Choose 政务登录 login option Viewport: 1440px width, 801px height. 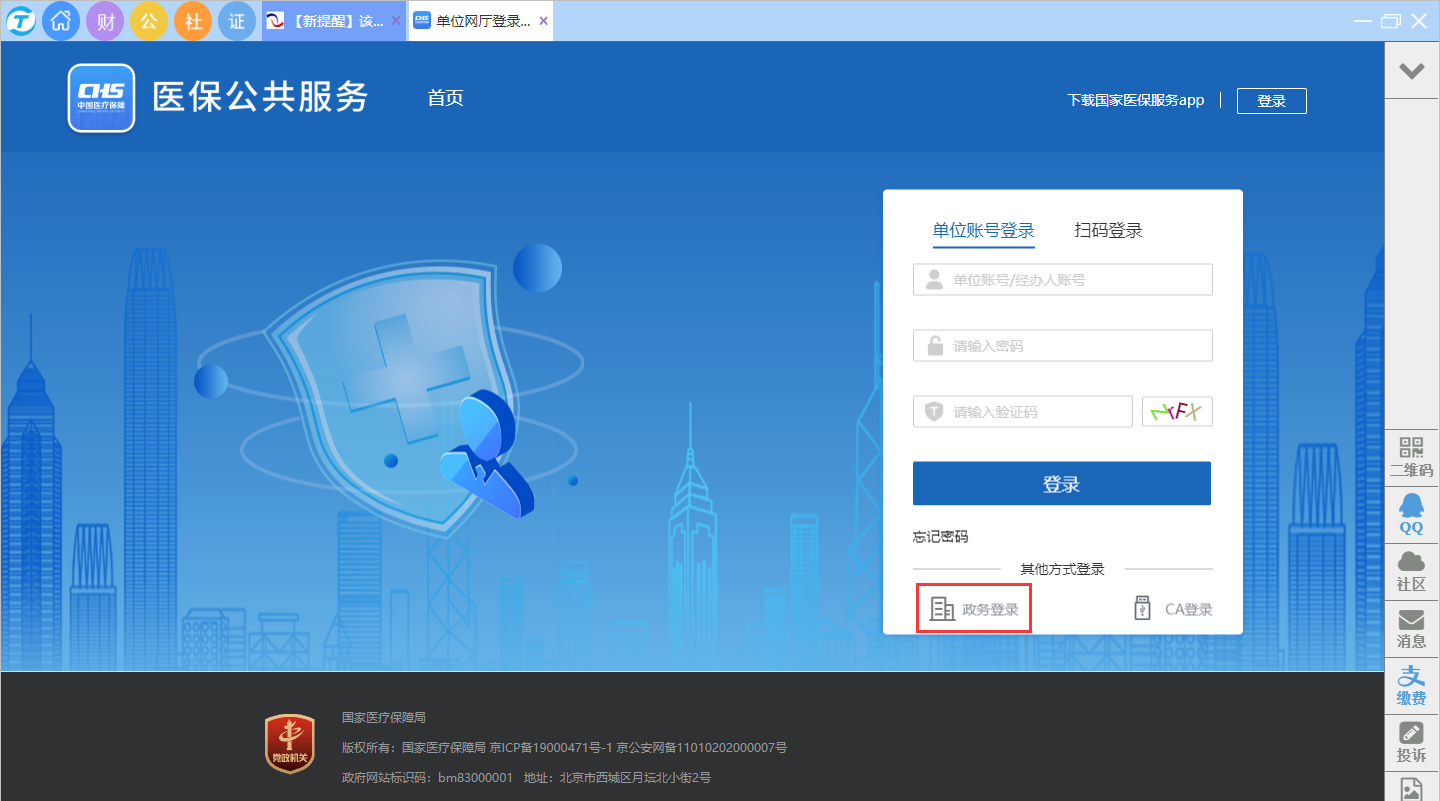coord(974,609)
